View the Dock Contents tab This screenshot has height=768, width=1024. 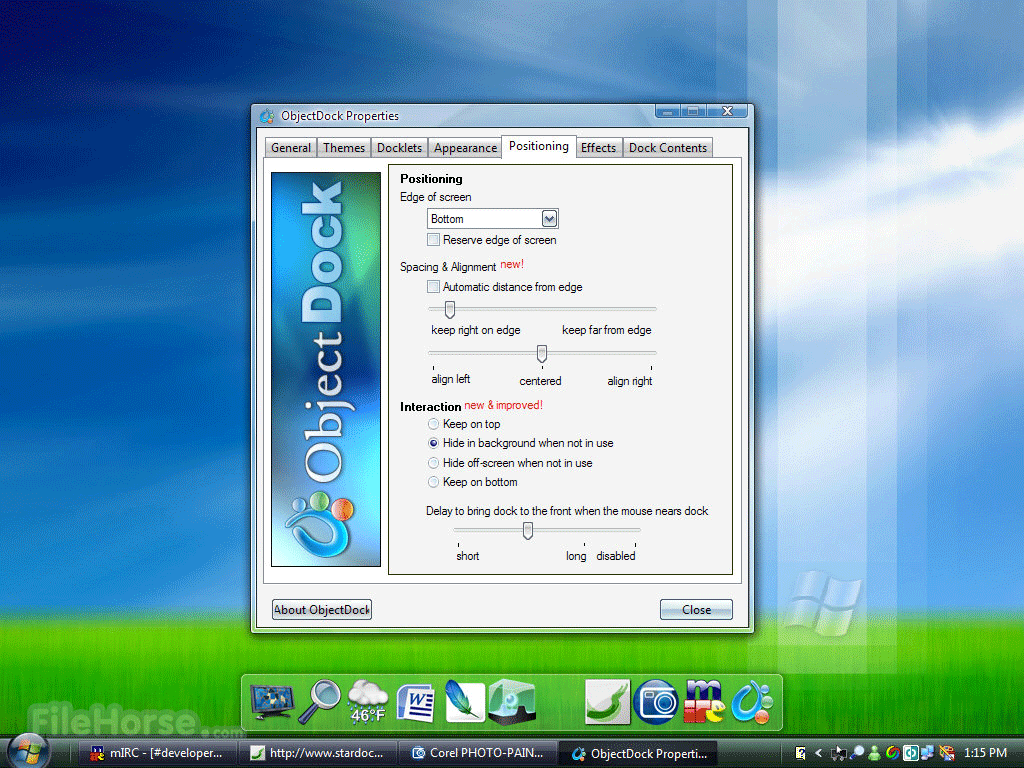coord(667,148)
